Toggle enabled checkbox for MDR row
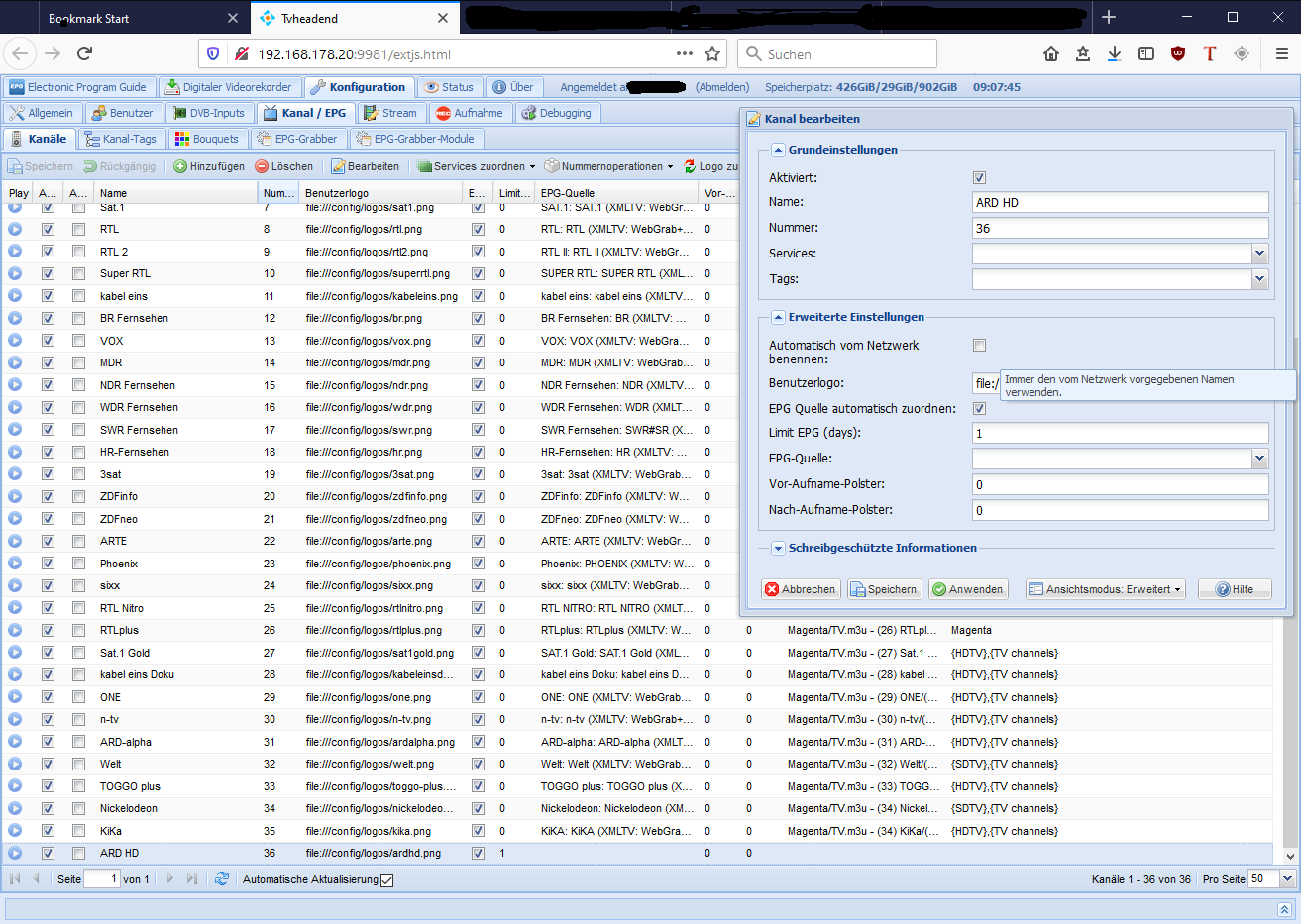 tap(48, 362)
